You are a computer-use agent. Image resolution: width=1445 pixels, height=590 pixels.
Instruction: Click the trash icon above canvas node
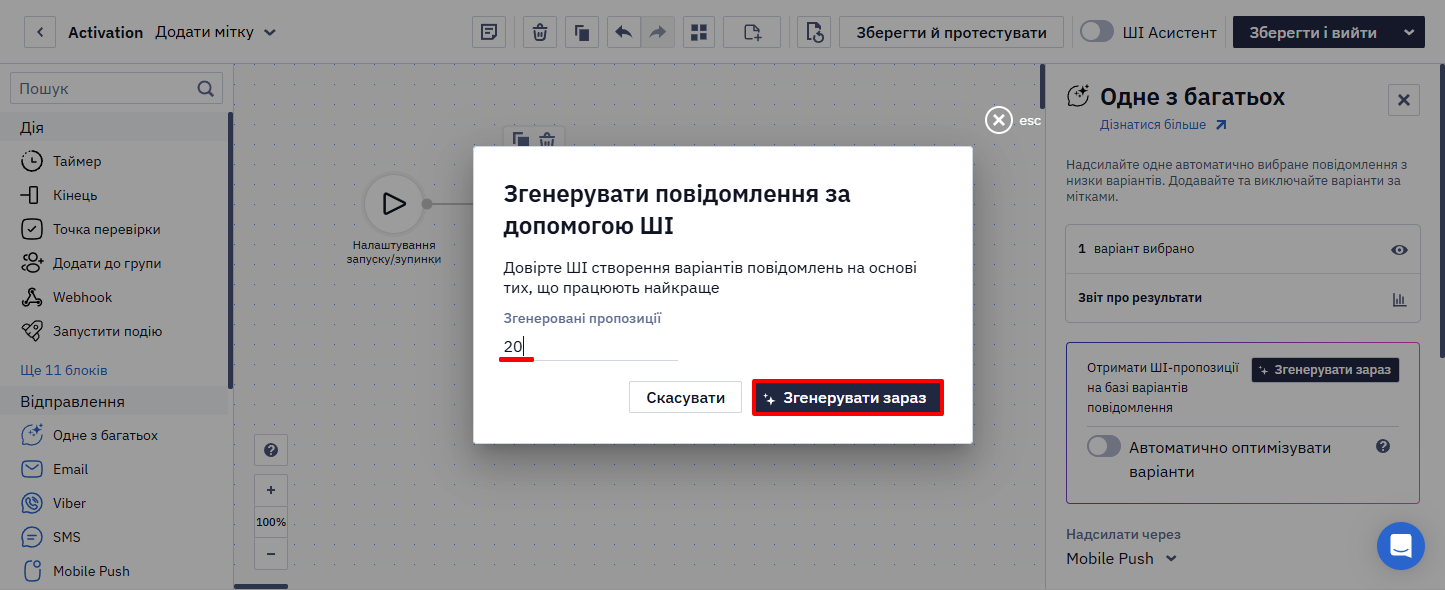547,140
